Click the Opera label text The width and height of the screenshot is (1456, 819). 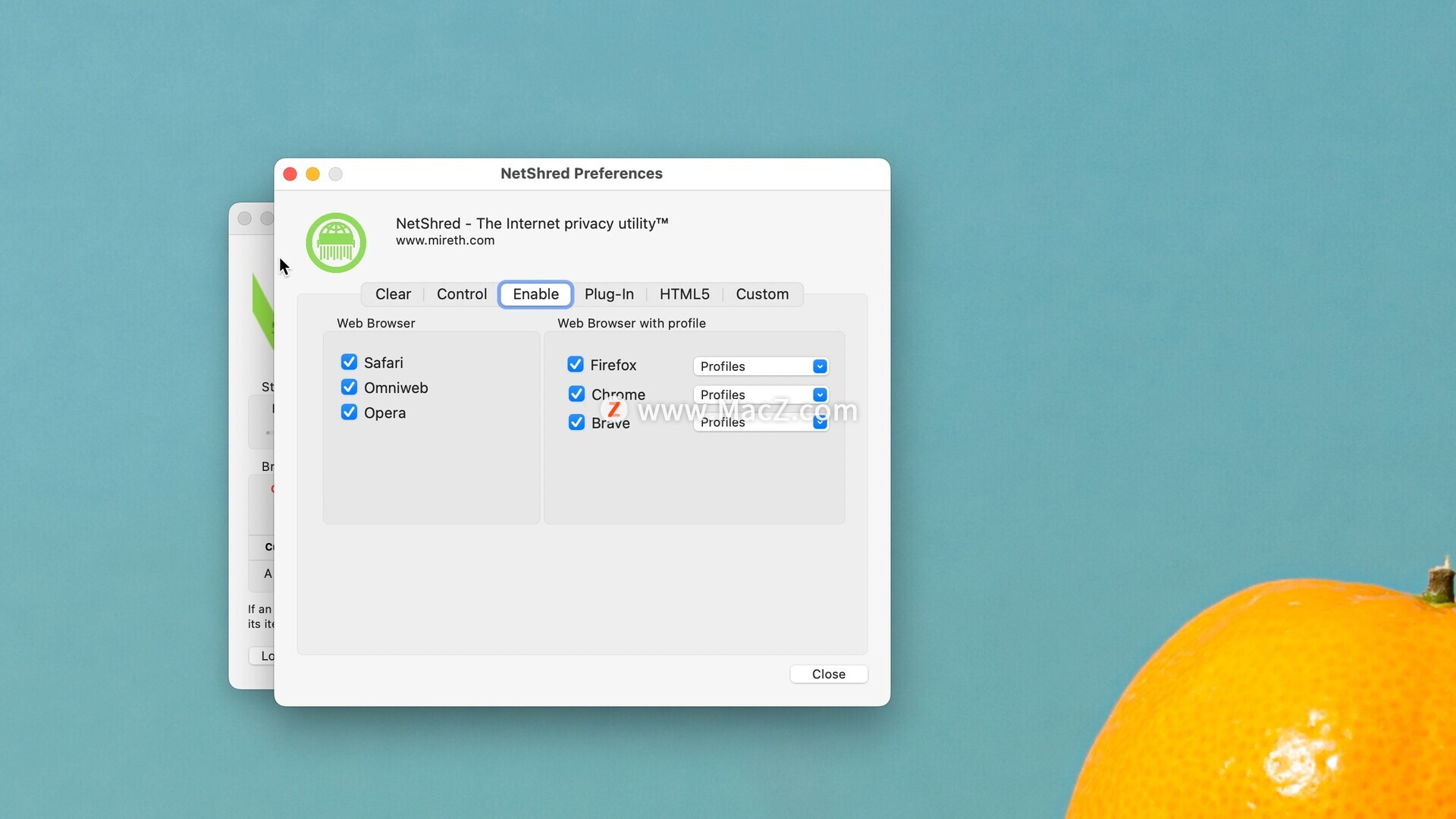(x=385, y=413)
